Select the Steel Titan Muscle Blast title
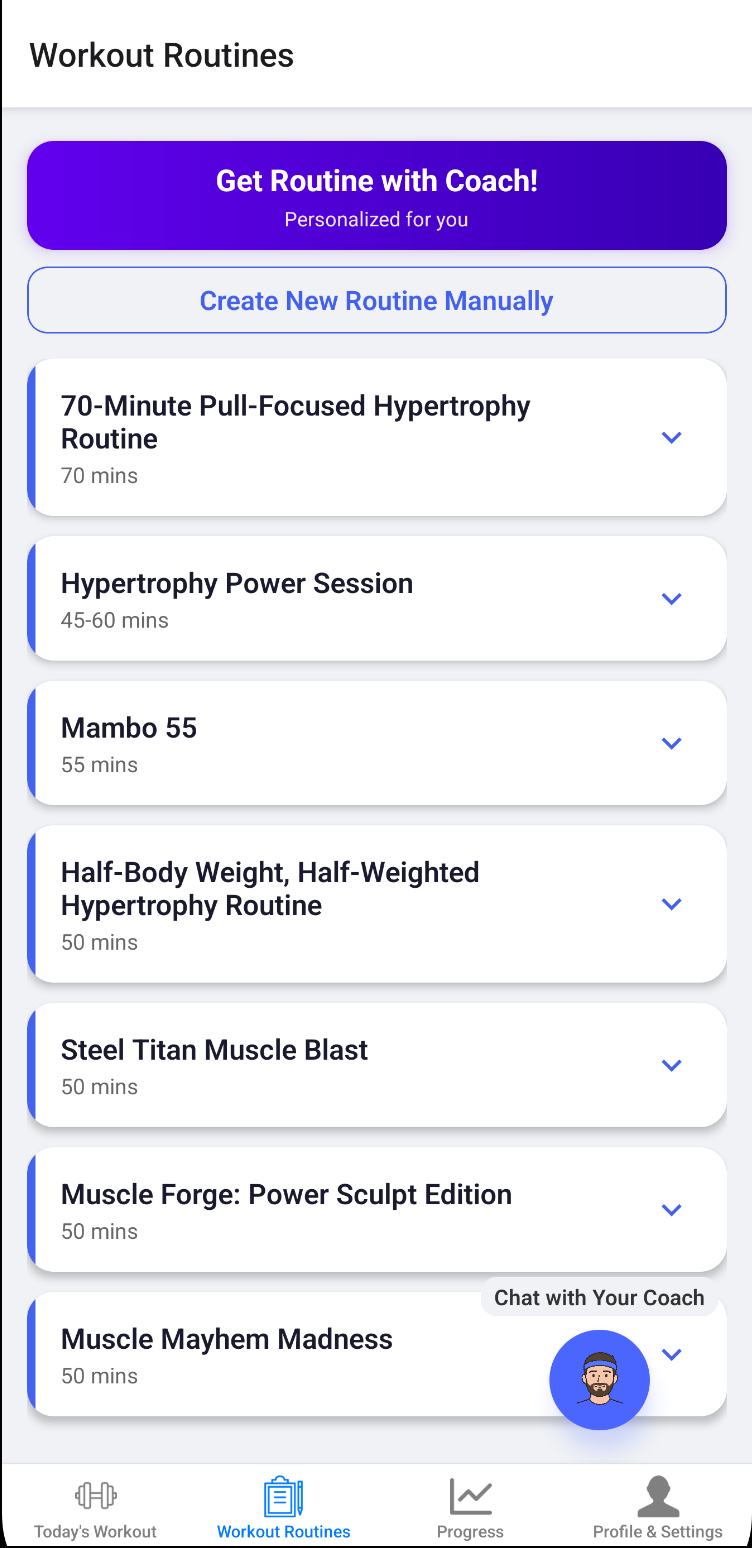This screenshot has width=752, height=1548. [x=214, y=1050]
